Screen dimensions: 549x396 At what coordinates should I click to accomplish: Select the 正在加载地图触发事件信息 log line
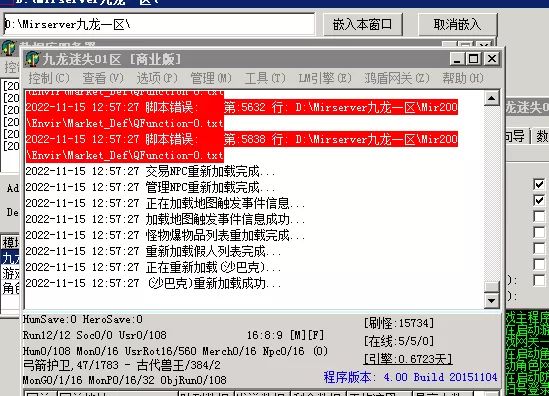[165, 203]
